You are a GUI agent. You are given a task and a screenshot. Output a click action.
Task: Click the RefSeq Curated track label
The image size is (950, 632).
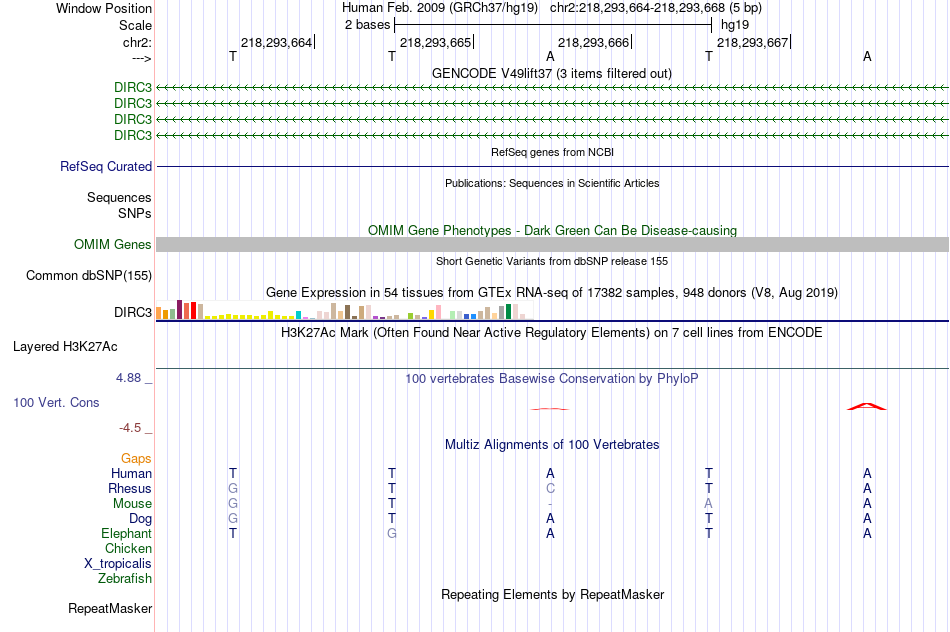pyautogui.click(x=106, y=166)
